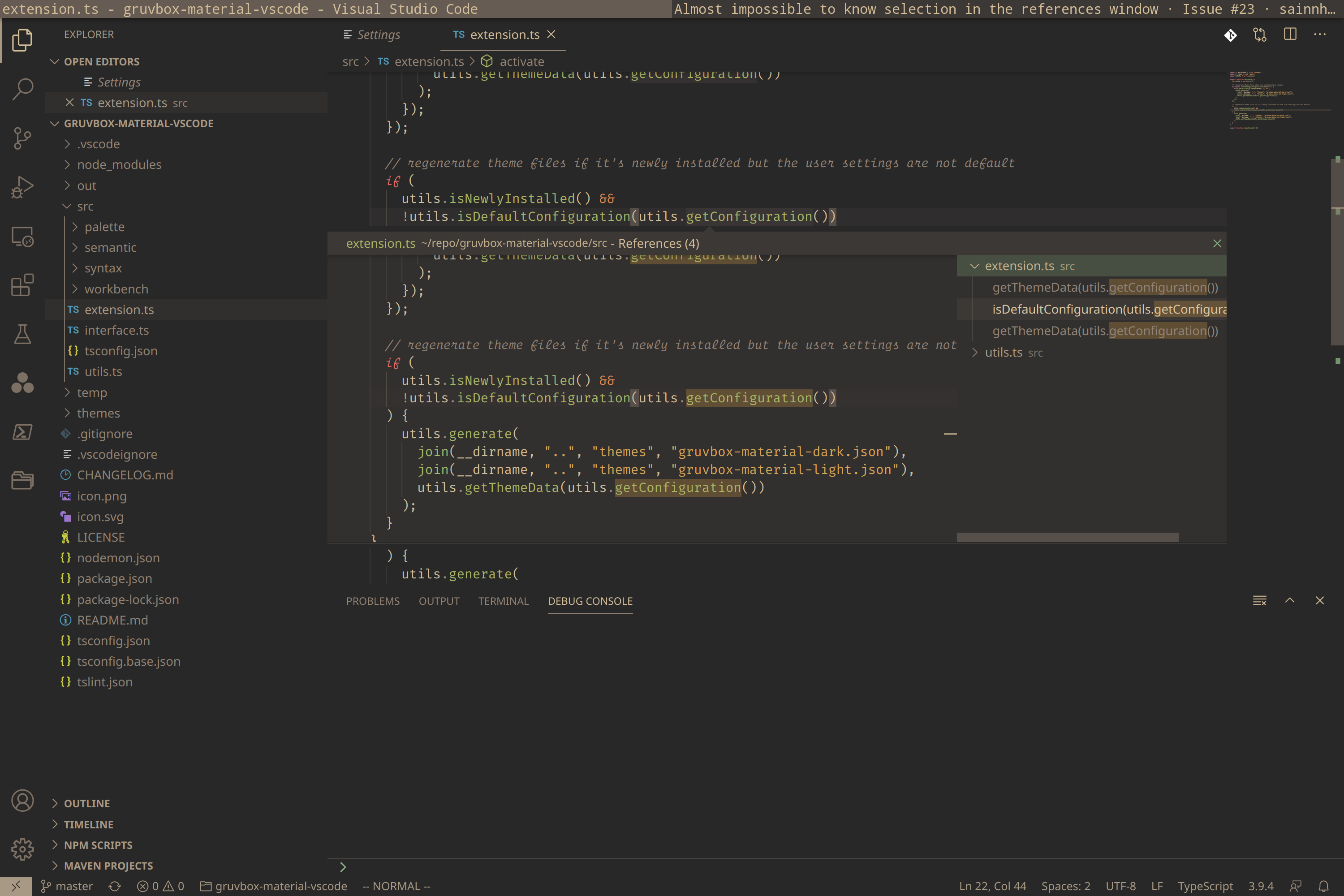Select interface.ts in the Explorer

[116, 330]
